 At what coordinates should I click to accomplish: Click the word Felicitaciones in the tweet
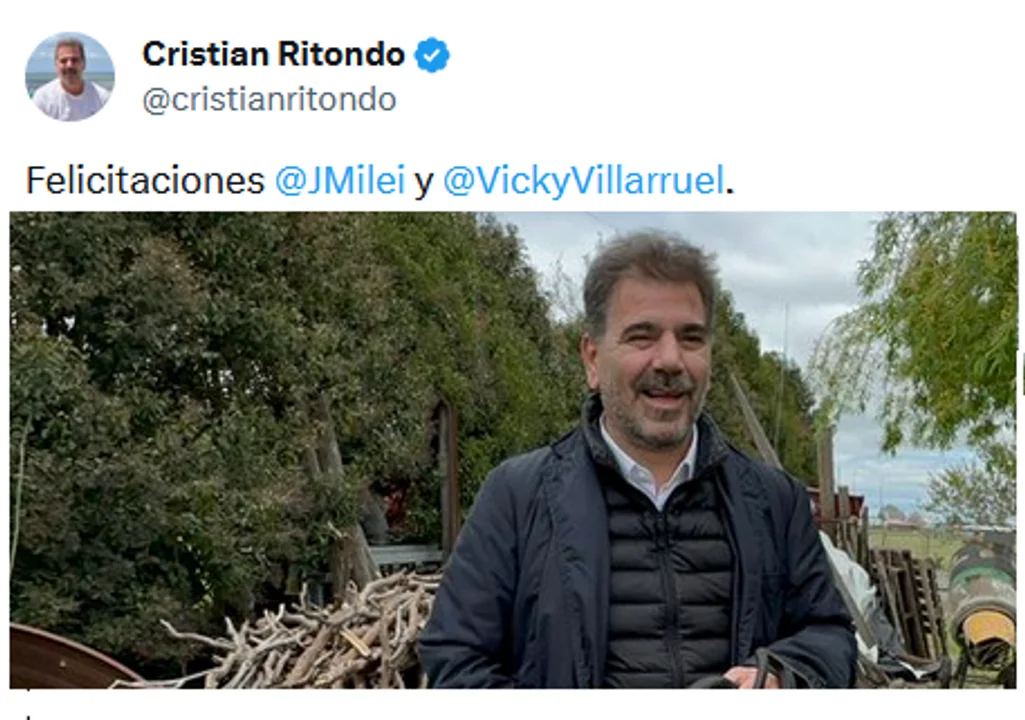[144, 180]
